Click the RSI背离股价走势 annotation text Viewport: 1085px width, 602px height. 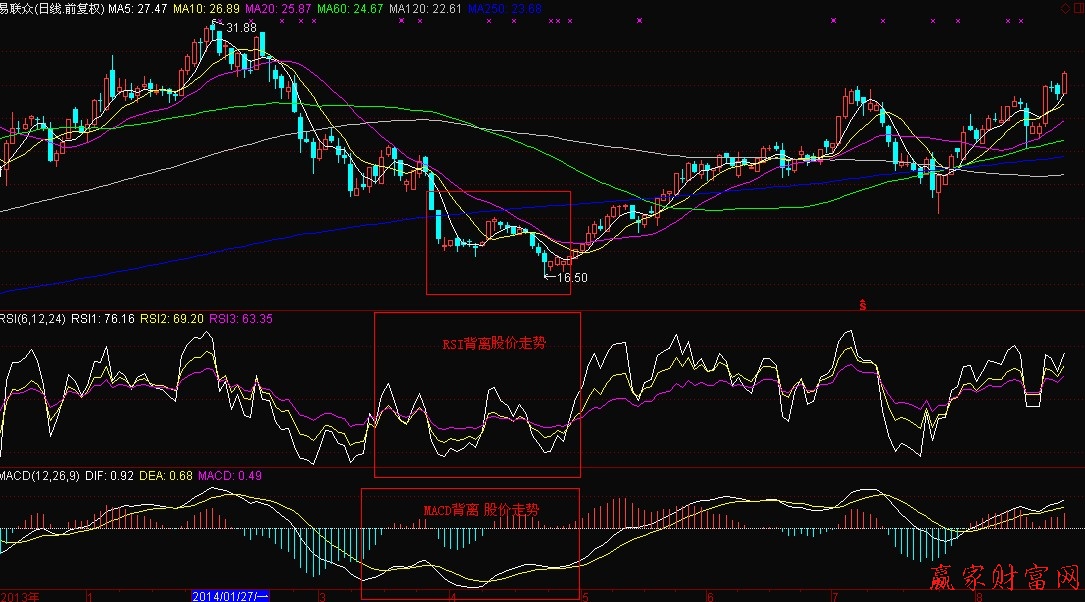tap(495, 343)
